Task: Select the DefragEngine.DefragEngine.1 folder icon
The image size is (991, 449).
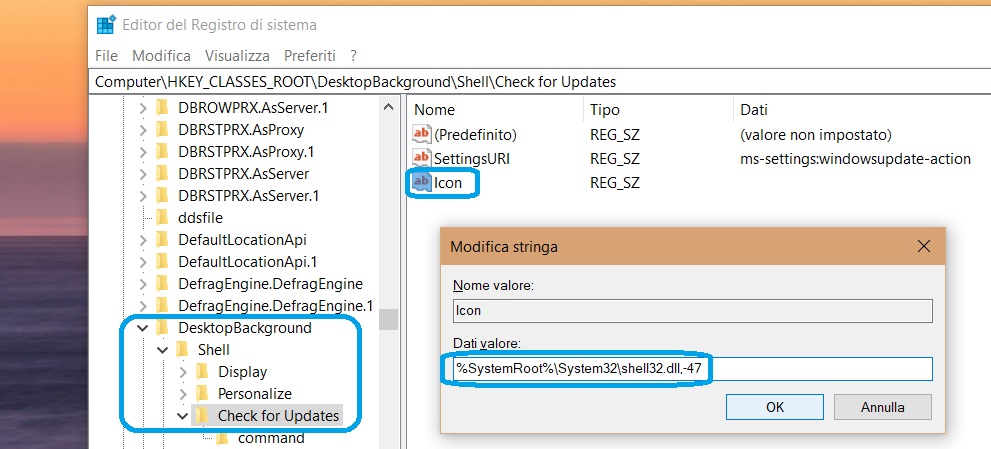Action: (x=162, y=306)
